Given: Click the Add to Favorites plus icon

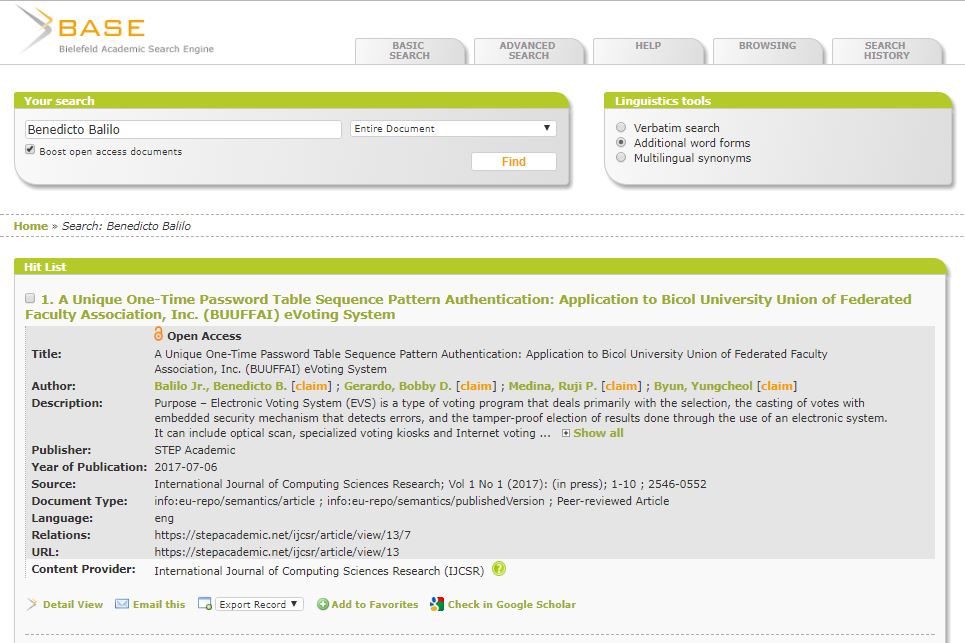Looking at the screenshot, I should tap(322, 604).
